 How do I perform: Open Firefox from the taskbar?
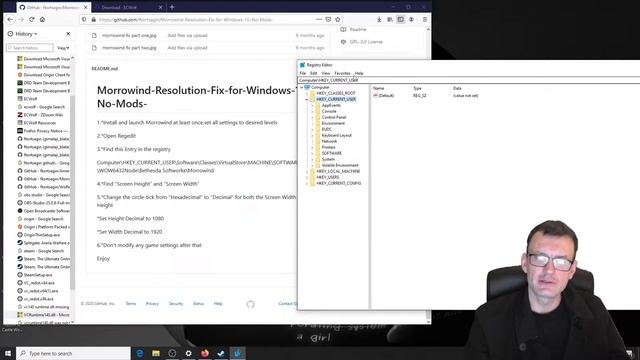(204, 353)
